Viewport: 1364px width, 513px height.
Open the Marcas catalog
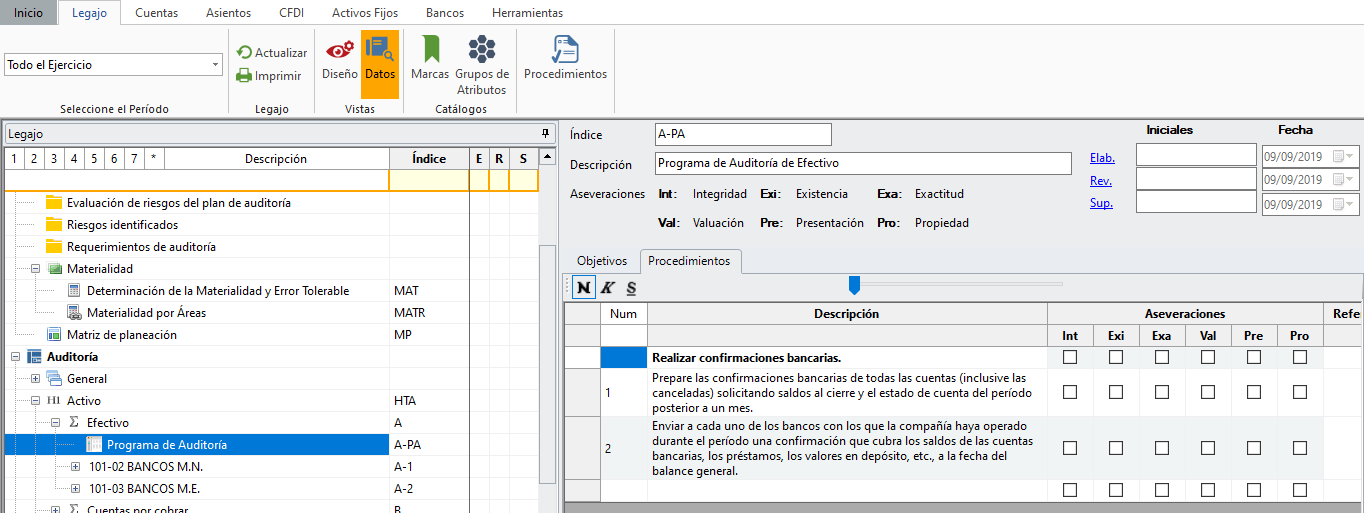pyautogui.click(x=430, y=51)
